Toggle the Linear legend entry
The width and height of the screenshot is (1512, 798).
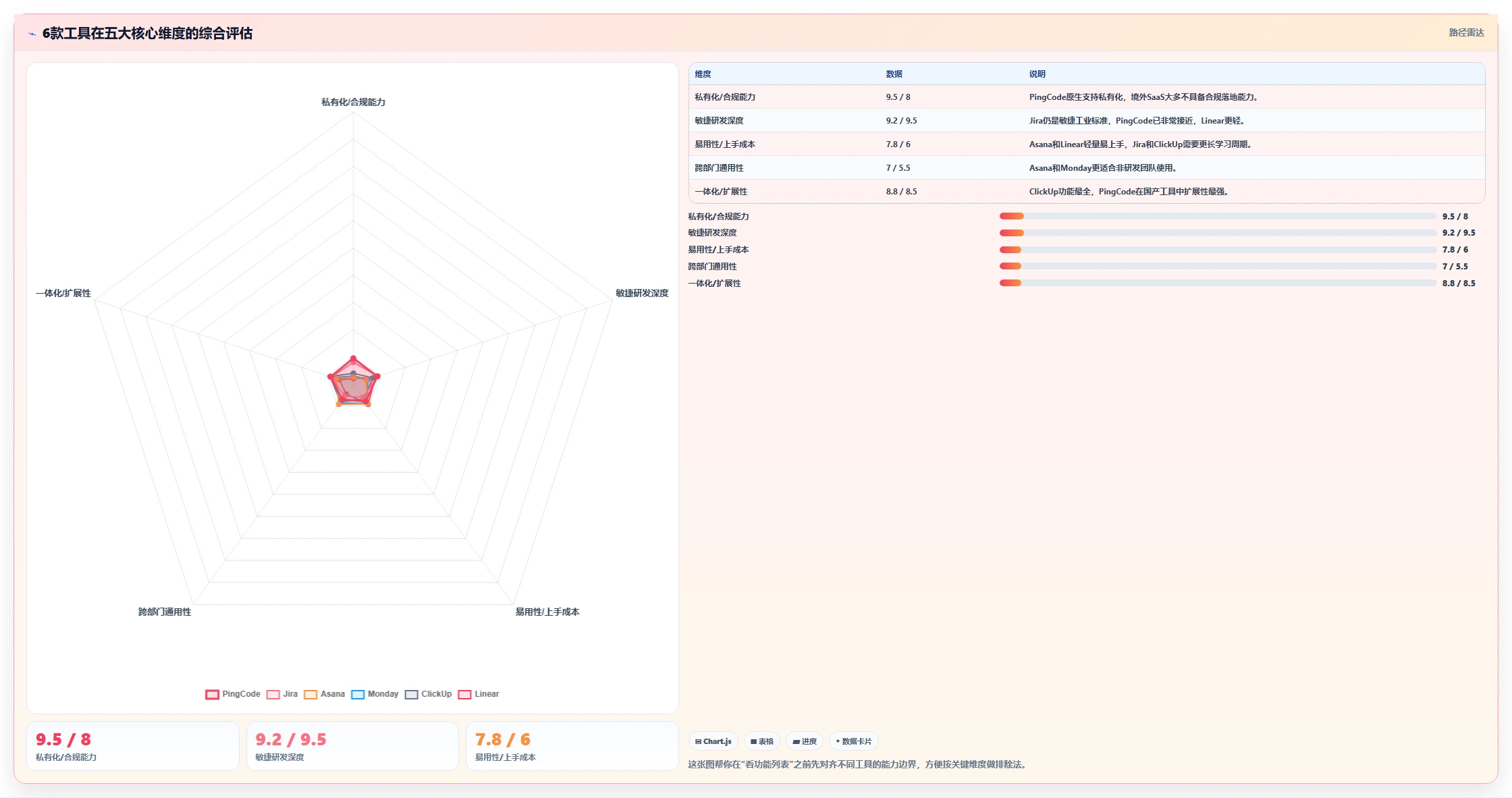[478, 694]
